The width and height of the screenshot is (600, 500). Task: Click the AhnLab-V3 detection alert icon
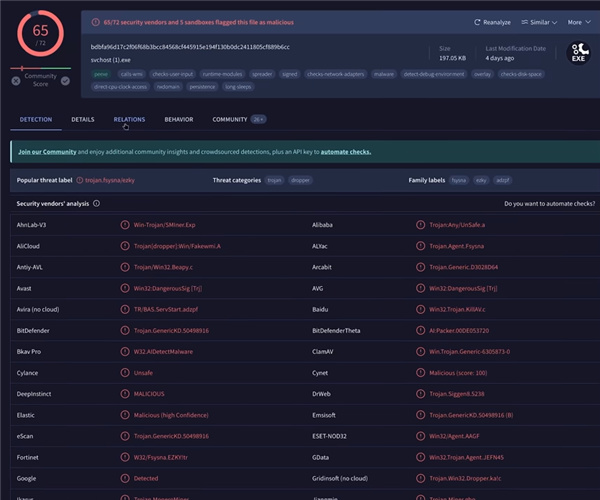125,225
